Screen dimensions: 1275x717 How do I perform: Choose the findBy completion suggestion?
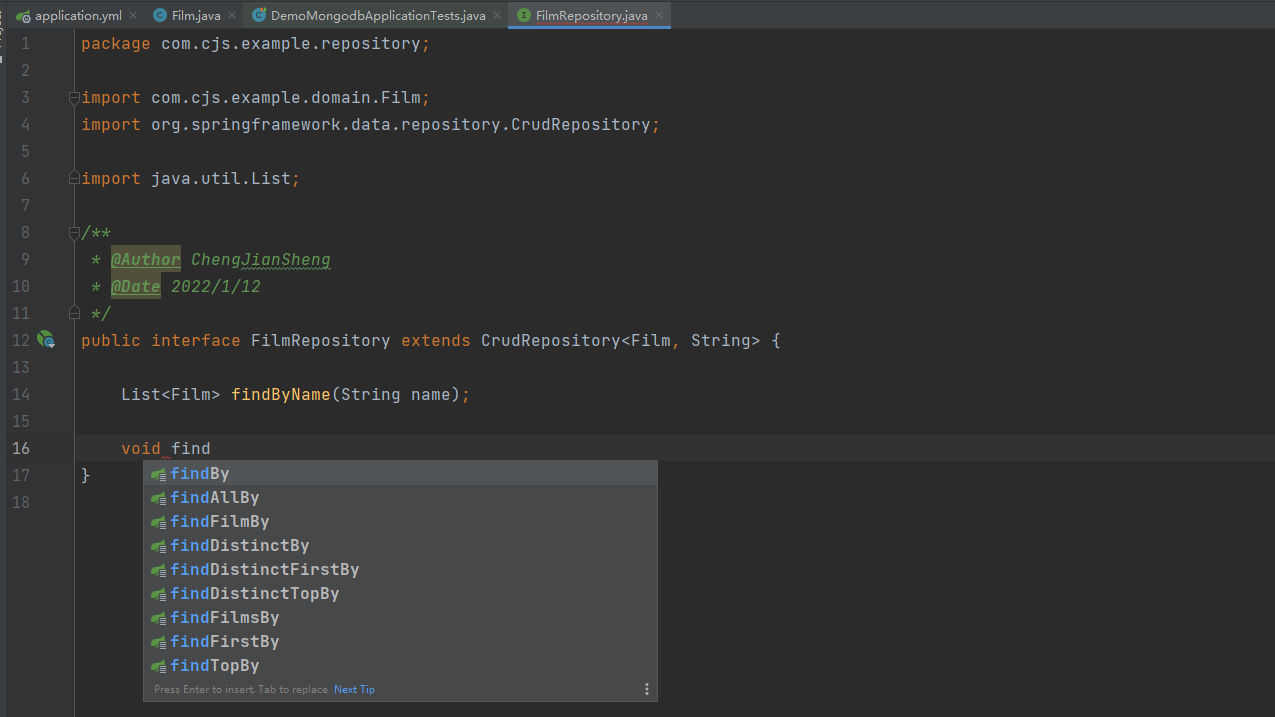coord(400,474)
